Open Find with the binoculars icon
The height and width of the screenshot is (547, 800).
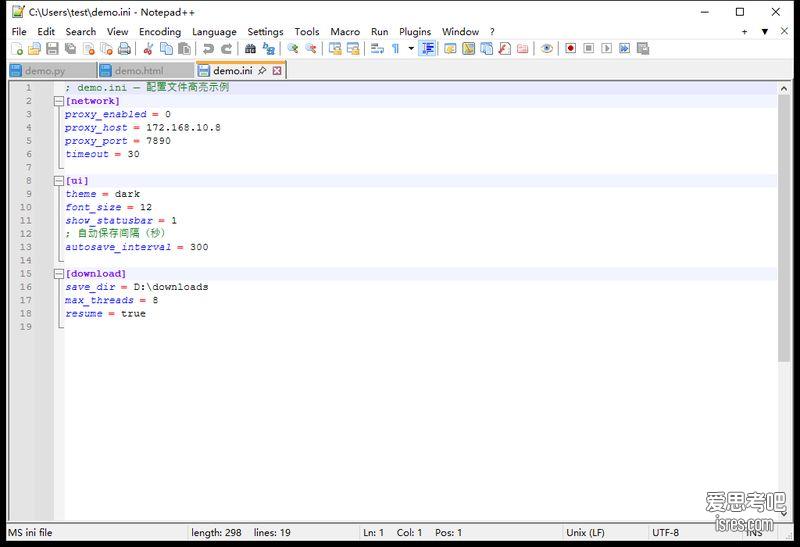click(250, 49)
